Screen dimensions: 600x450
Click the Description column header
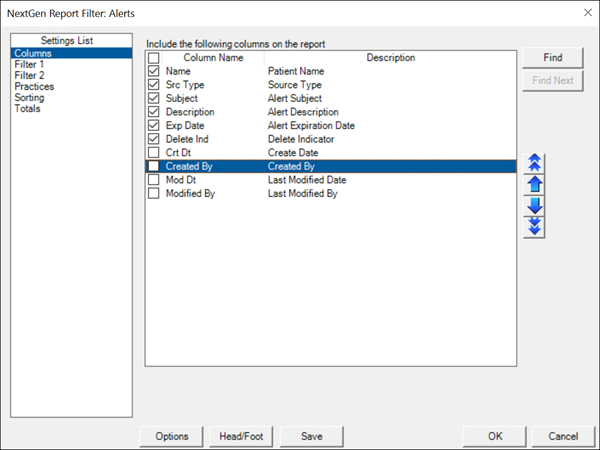click(x=390, y=58)
